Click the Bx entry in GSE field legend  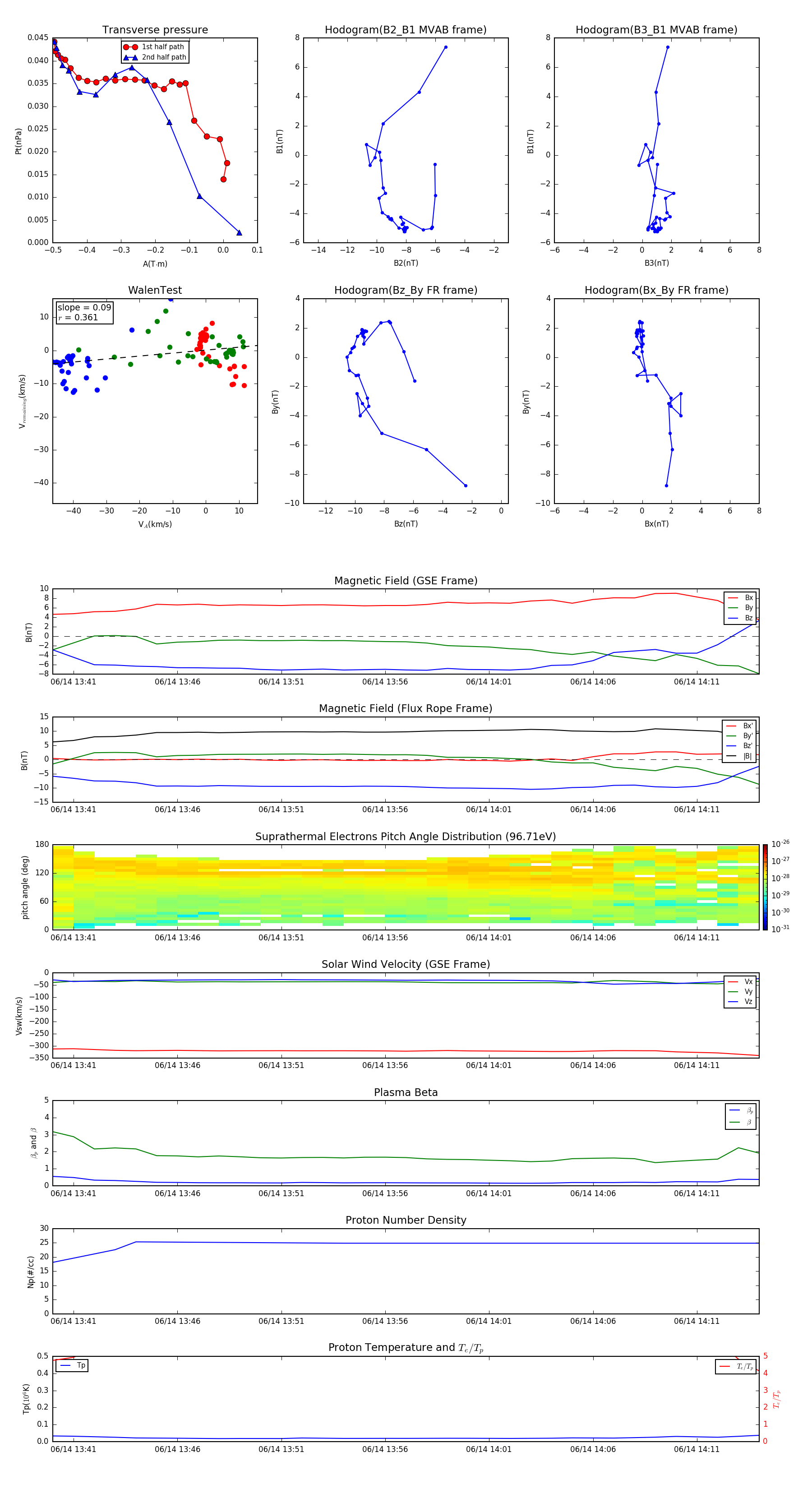click(x=740, y=598)
